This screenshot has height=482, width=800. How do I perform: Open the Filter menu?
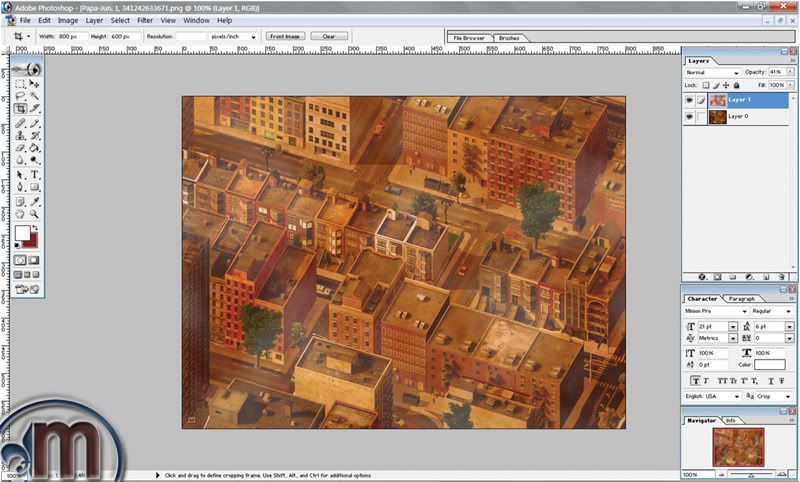click(145, 20)
